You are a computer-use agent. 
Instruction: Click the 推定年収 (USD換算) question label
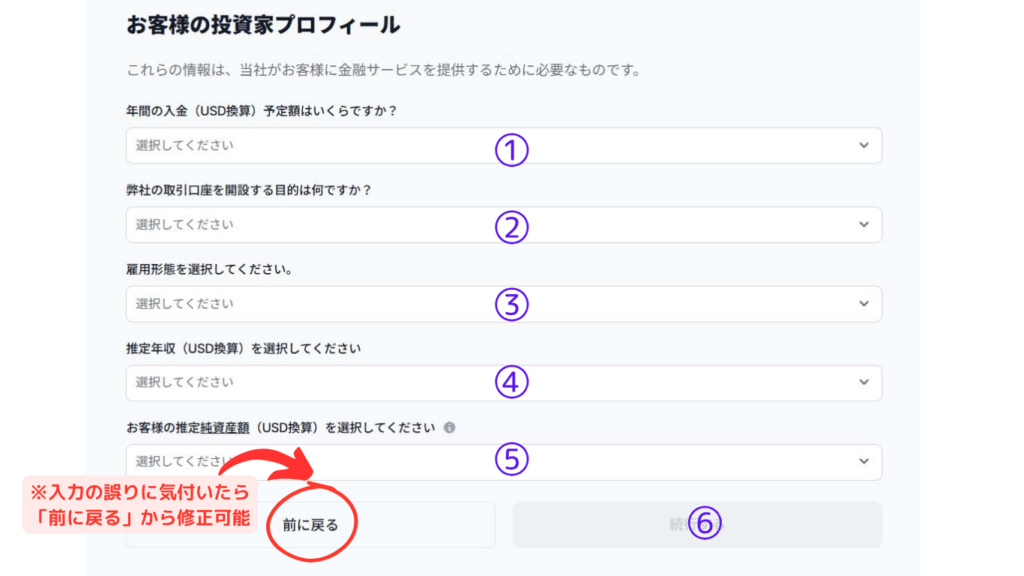click(243, 349)
